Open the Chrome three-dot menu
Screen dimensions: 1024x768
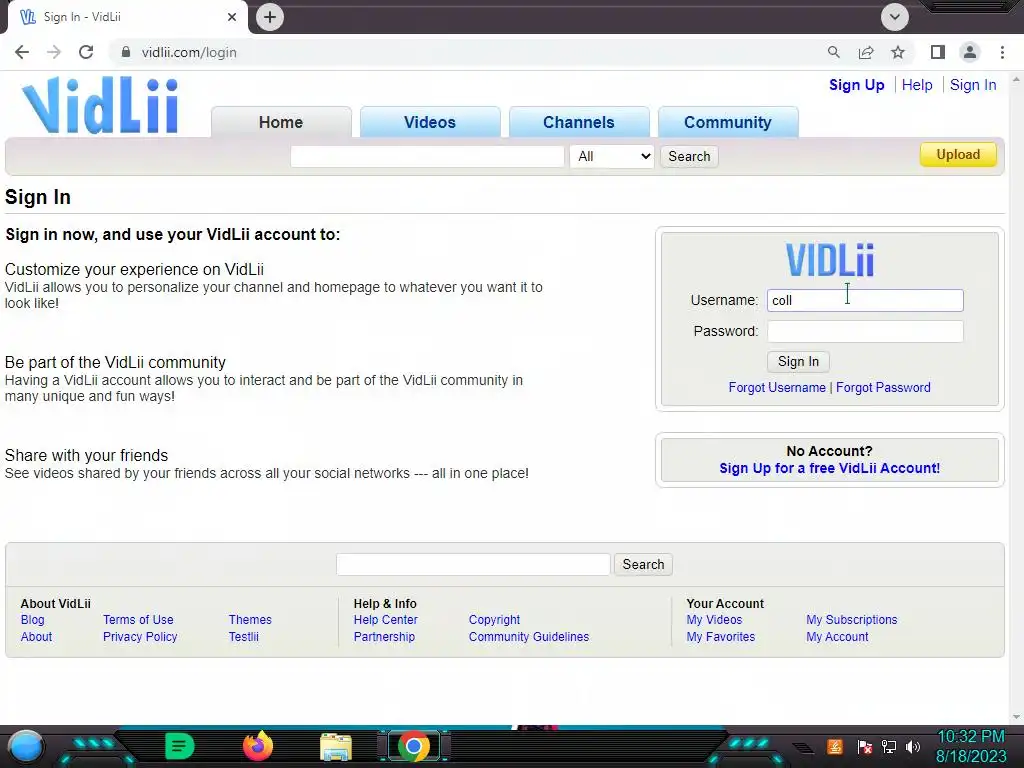click(x=1002, y=52)
